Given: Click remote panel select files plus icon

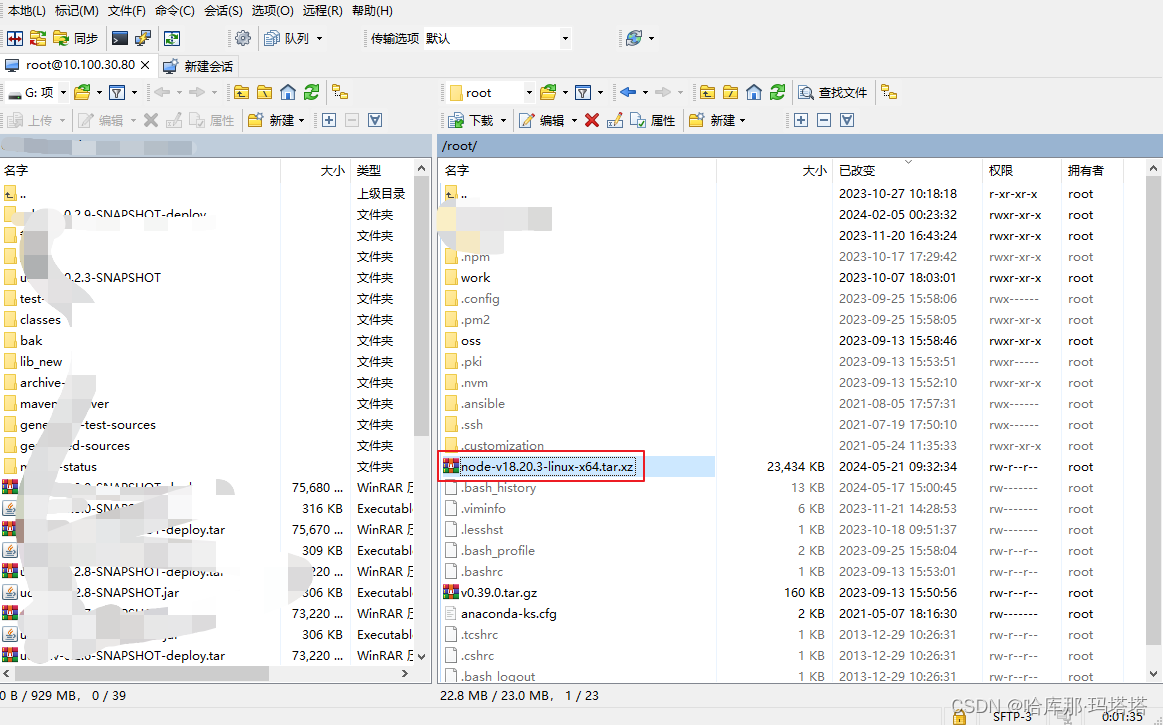Looking at the screenshot, I should pyautogui.click(x=801, y=120).
